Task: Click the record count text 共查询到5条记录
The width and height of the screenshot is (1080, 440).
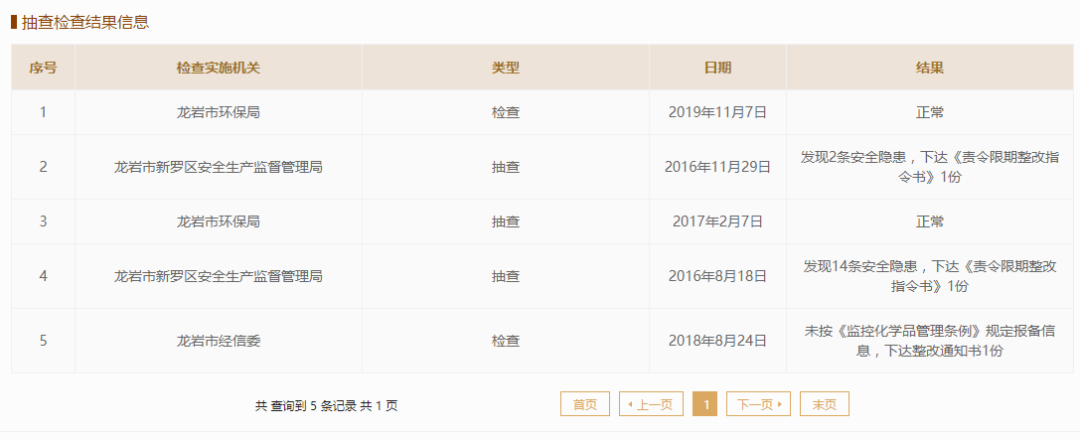Action: [x=326, y=406]
